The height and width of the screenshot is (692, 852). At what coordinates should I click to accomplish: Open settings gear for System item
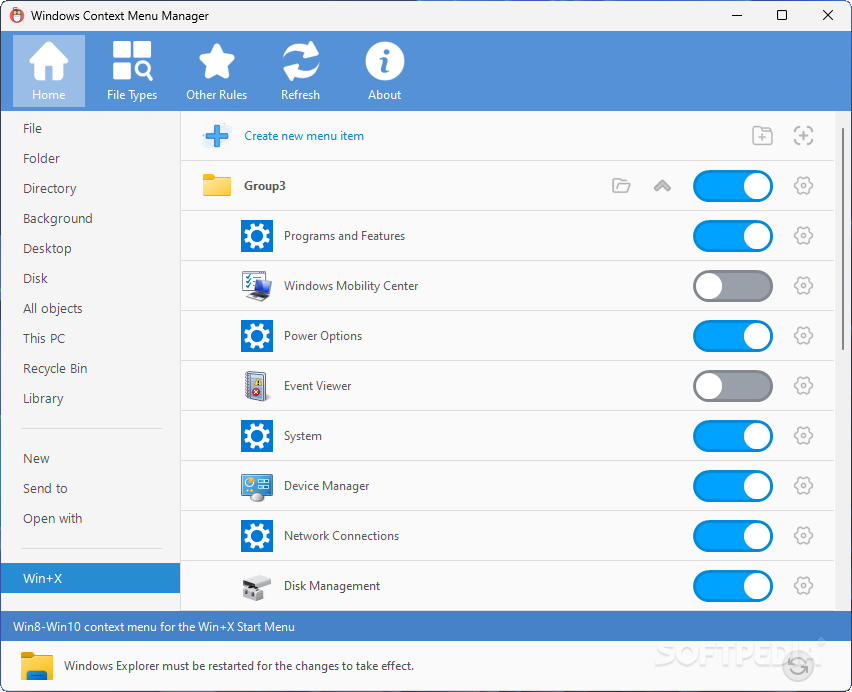coord(803,436)
